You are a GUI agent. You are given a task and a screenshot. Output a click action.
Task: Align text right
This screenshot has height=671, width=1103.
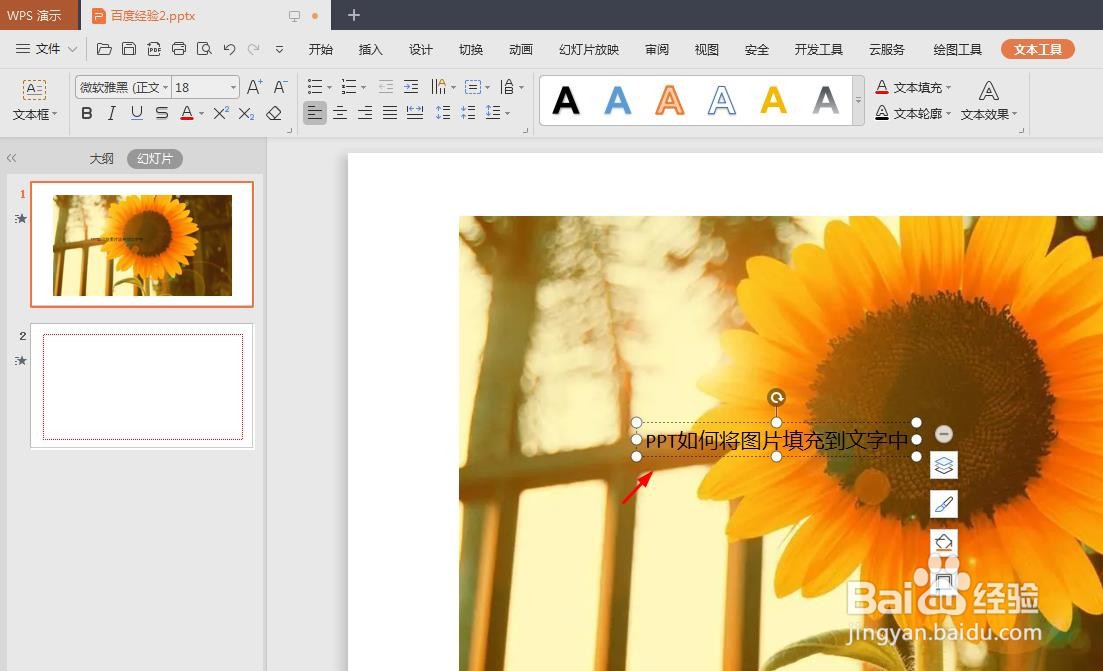(x=365, y=113)
